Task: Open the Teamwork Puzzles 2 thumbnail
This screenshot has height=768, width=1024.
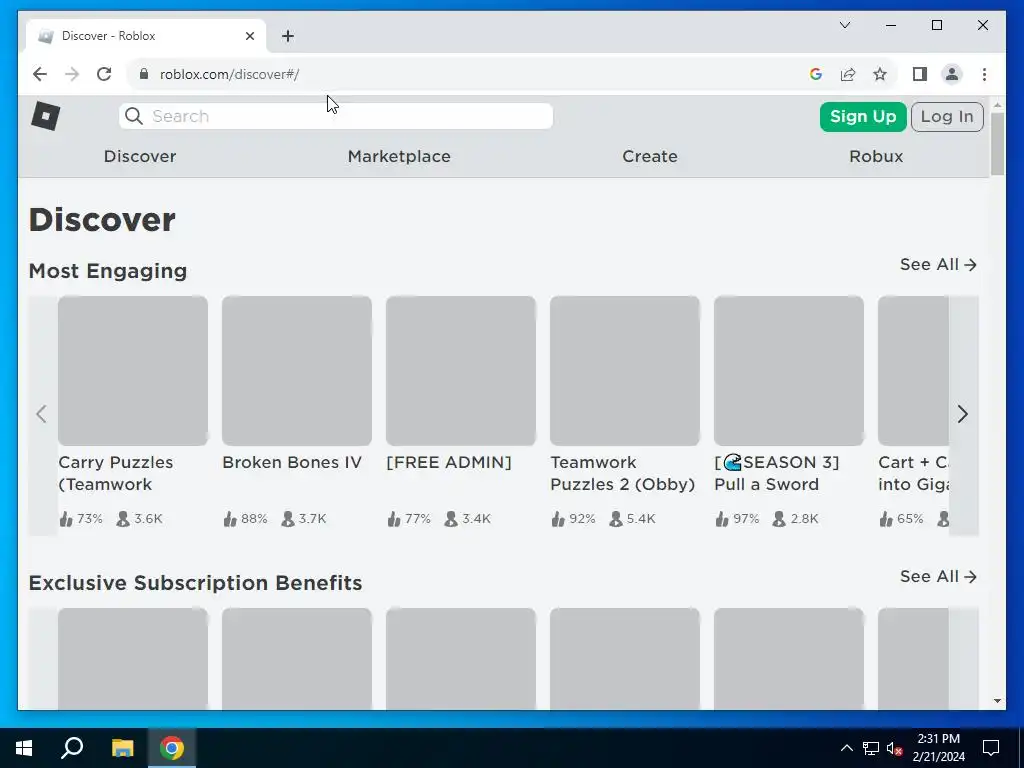Action: (x=625, y=371)
